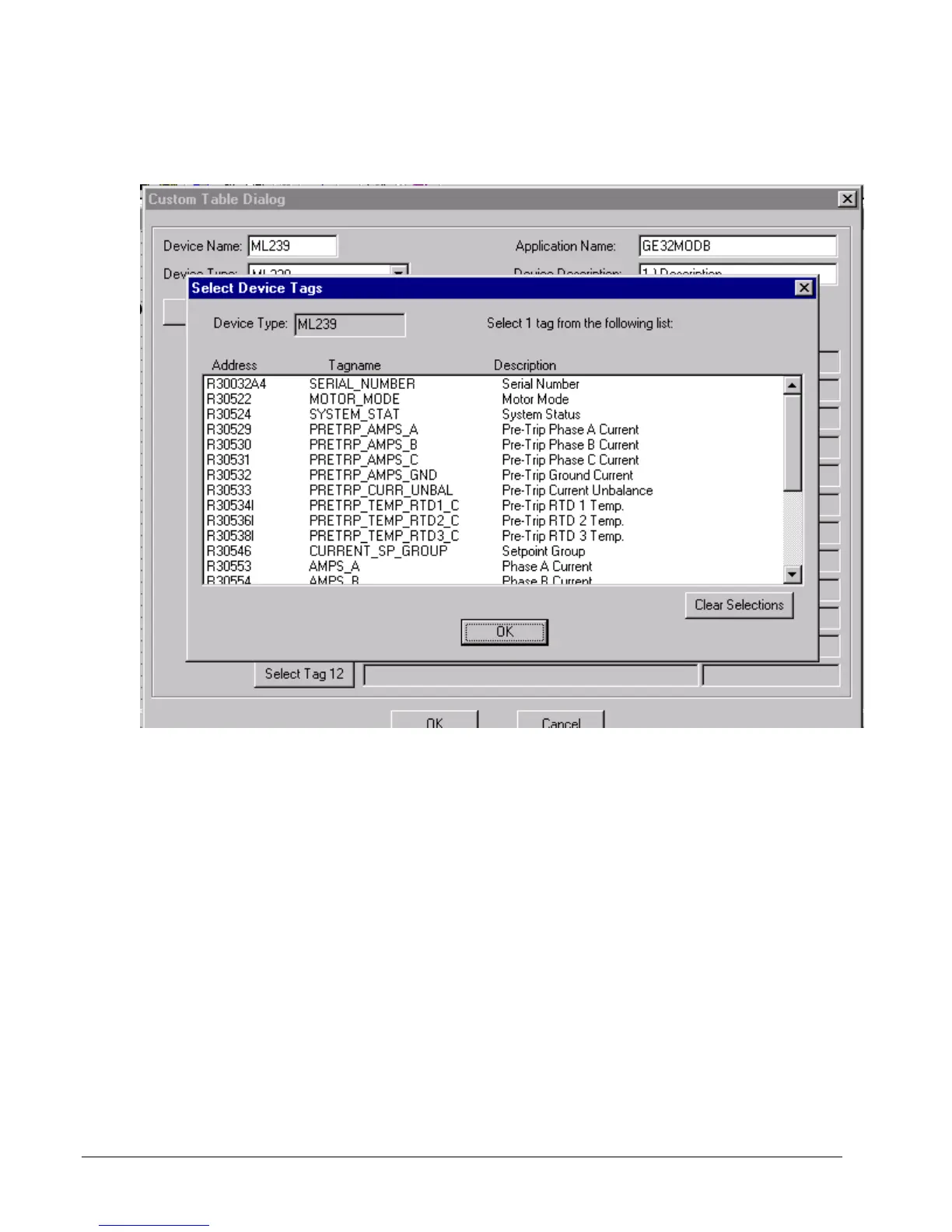Click address R30522 in the list
952x1232 pixels.
click(229, 399)
